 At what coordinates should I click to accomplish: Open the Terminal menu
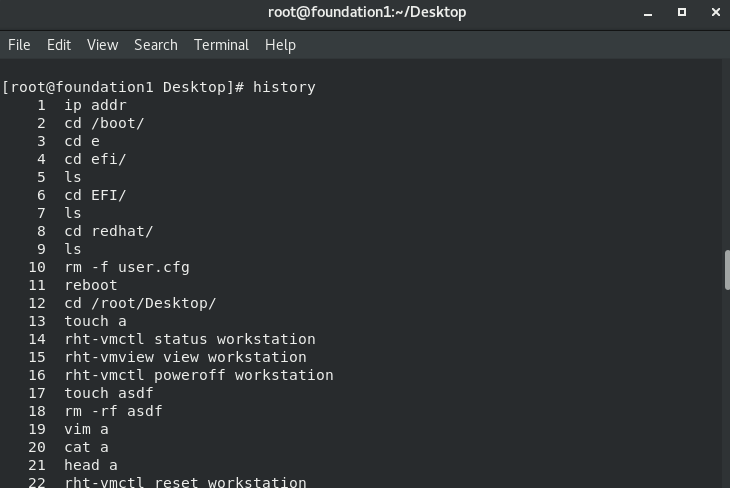(221, 45)
